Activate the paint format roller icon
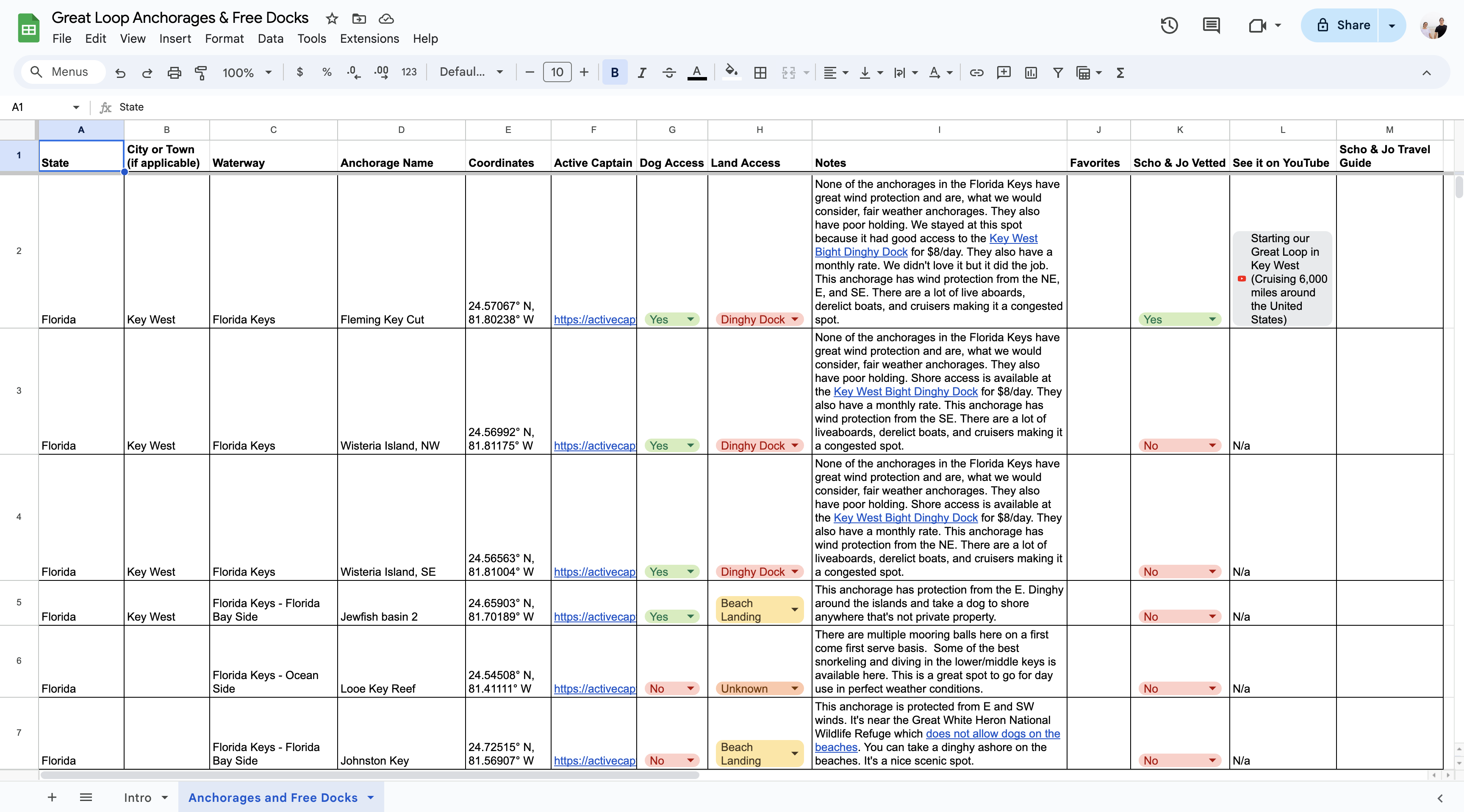 point(201,73)
